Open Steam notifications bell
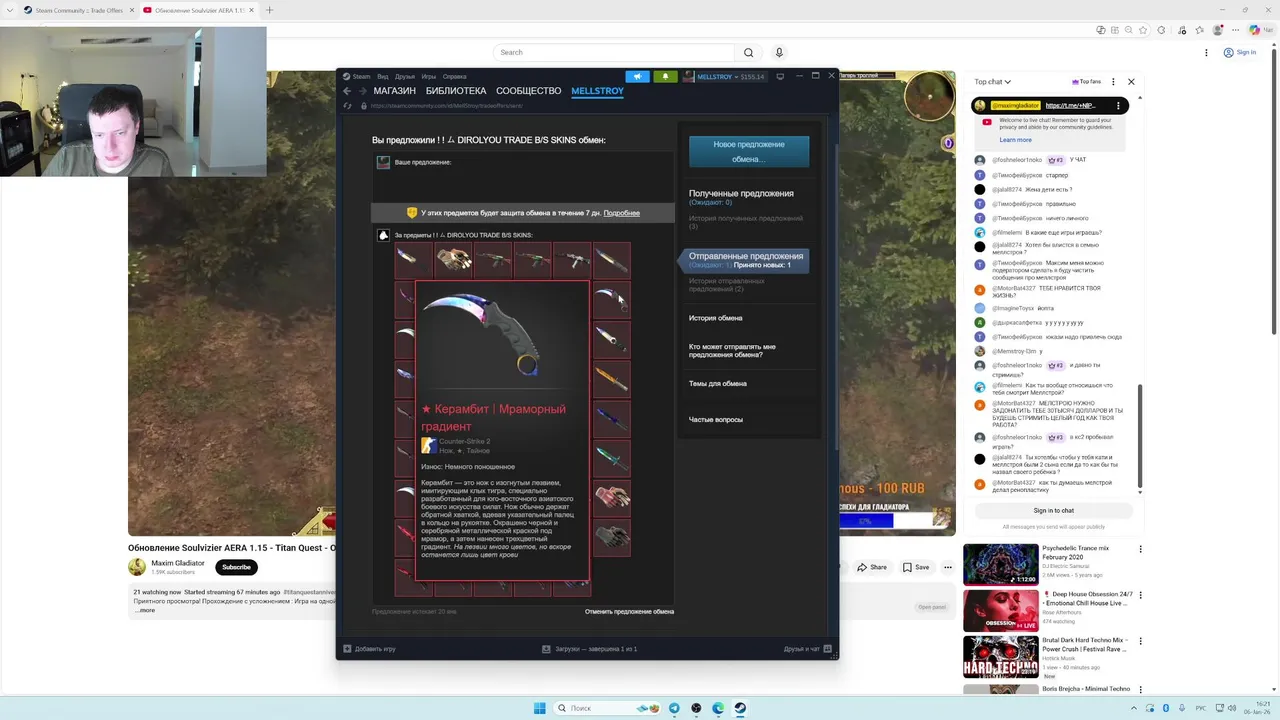This screenshot has height=720, width=1280. coord(665,76)
